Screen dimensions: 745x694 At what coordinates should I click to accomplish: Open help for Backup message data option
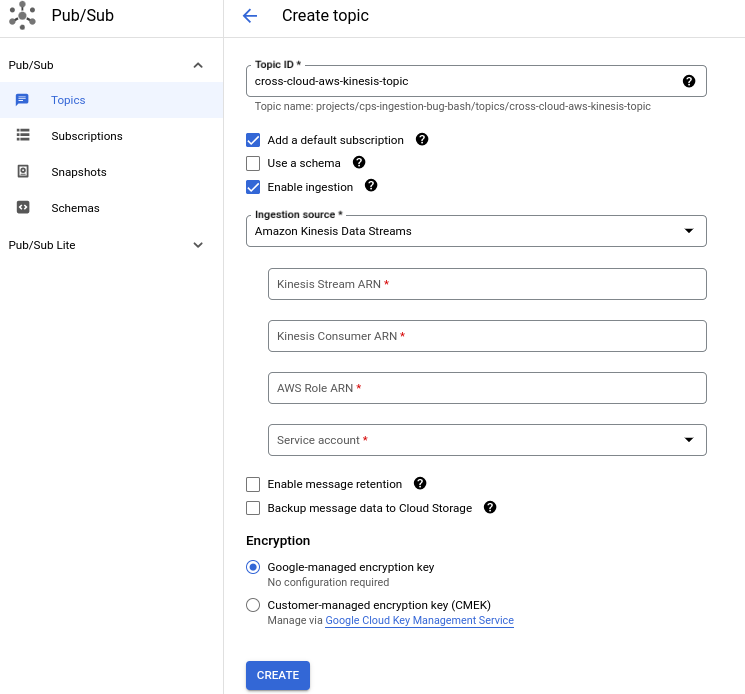tap(490, 507)
